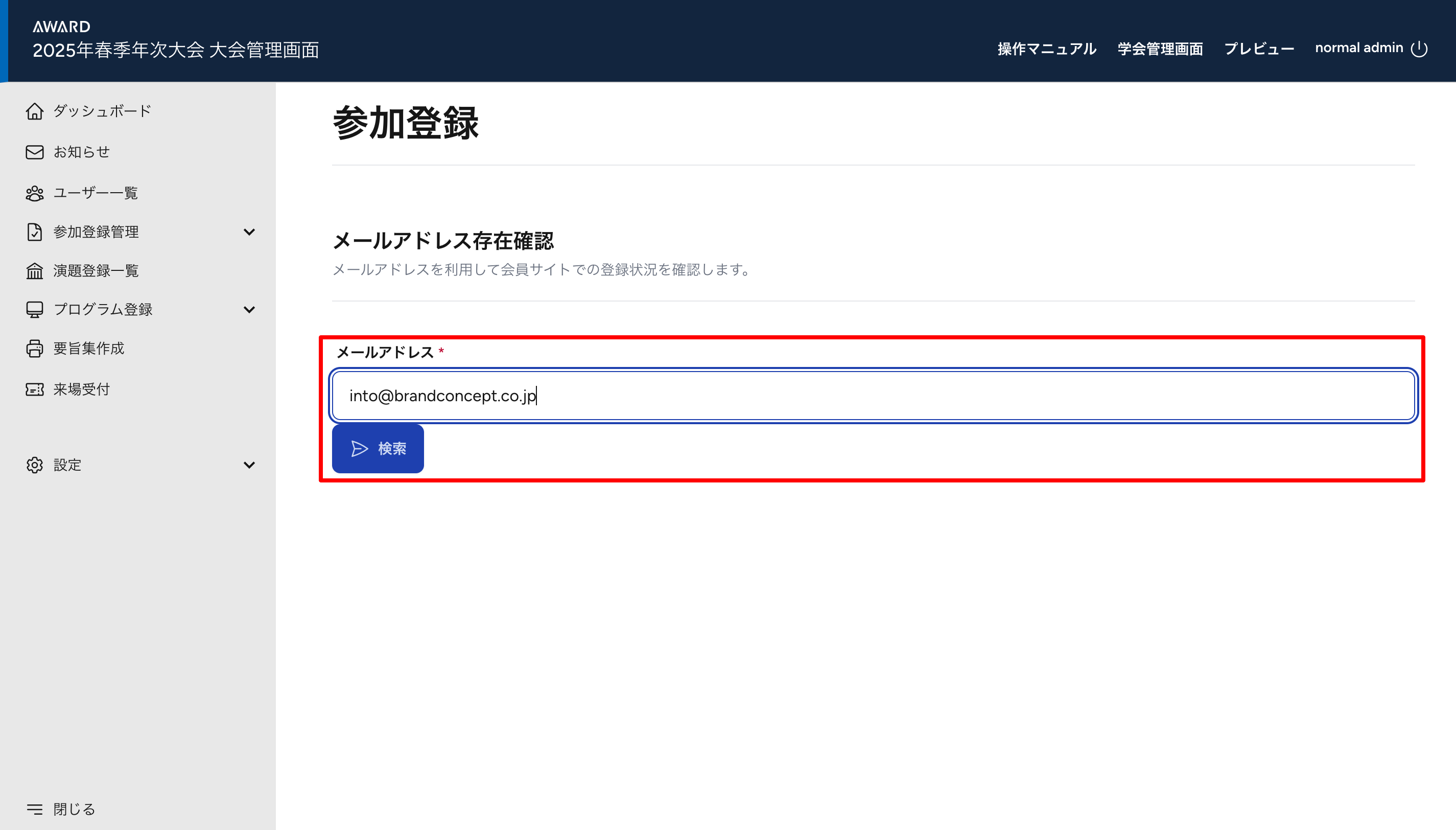Click the お知らせ envelope icon

point(35,152)
